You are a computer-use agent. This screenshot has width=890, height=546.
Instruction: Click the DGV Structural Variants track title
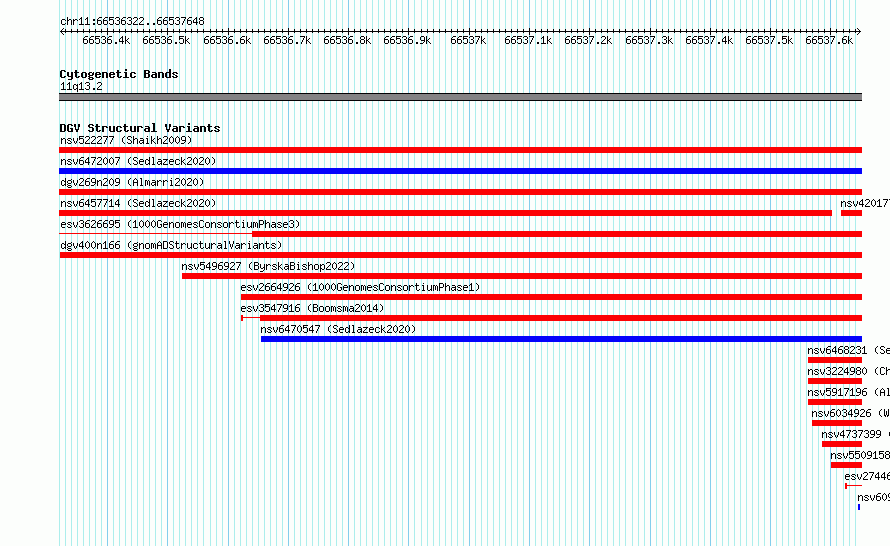pos(140,128)
